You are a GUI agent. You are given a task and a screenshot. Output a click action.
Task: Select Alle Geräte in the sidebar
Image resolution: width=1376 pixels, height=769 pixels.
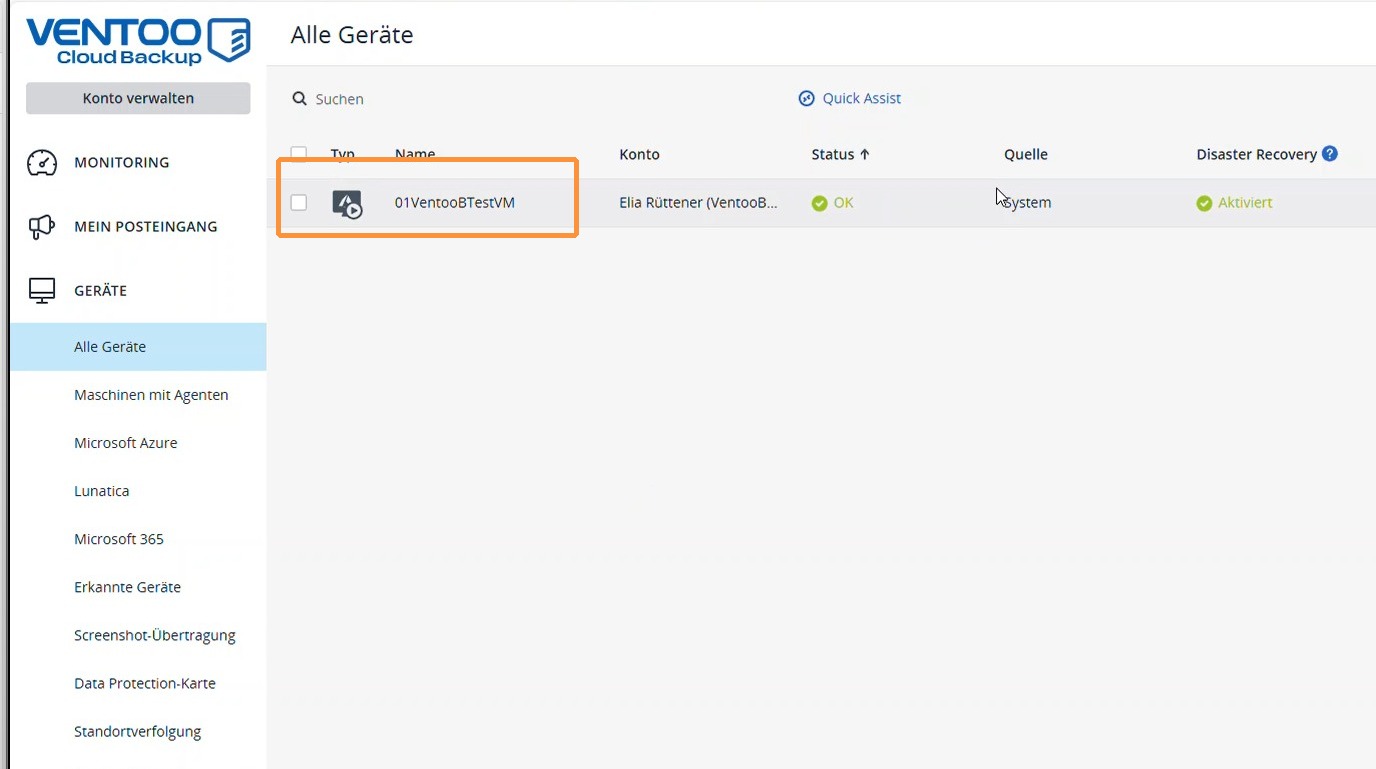[138, 347]
